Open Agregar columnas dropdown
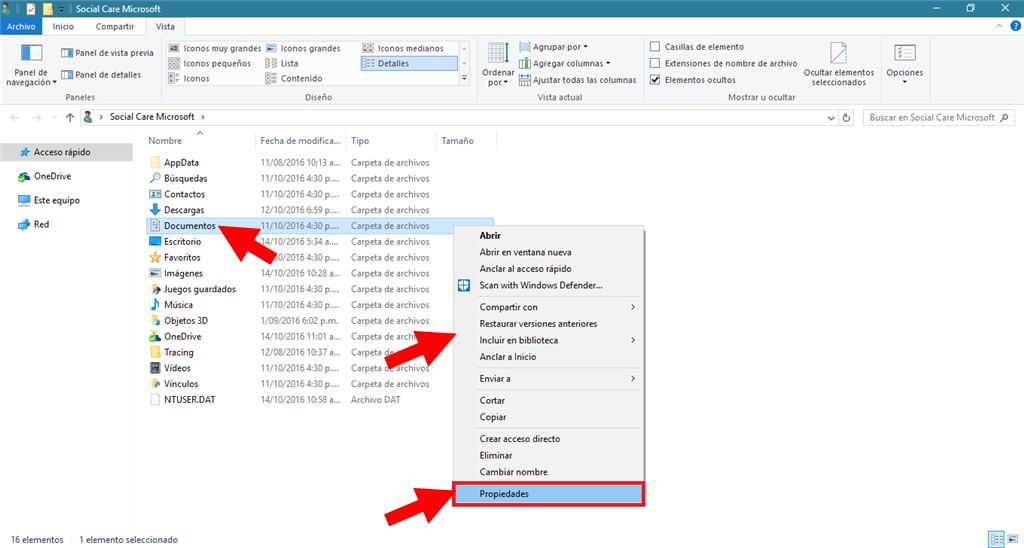 pyautogui.click(x=565, y=63)
